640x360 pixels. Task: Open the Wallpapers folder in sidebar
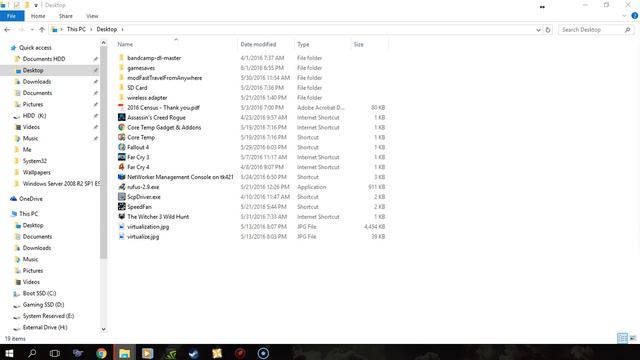click(36, 172)
